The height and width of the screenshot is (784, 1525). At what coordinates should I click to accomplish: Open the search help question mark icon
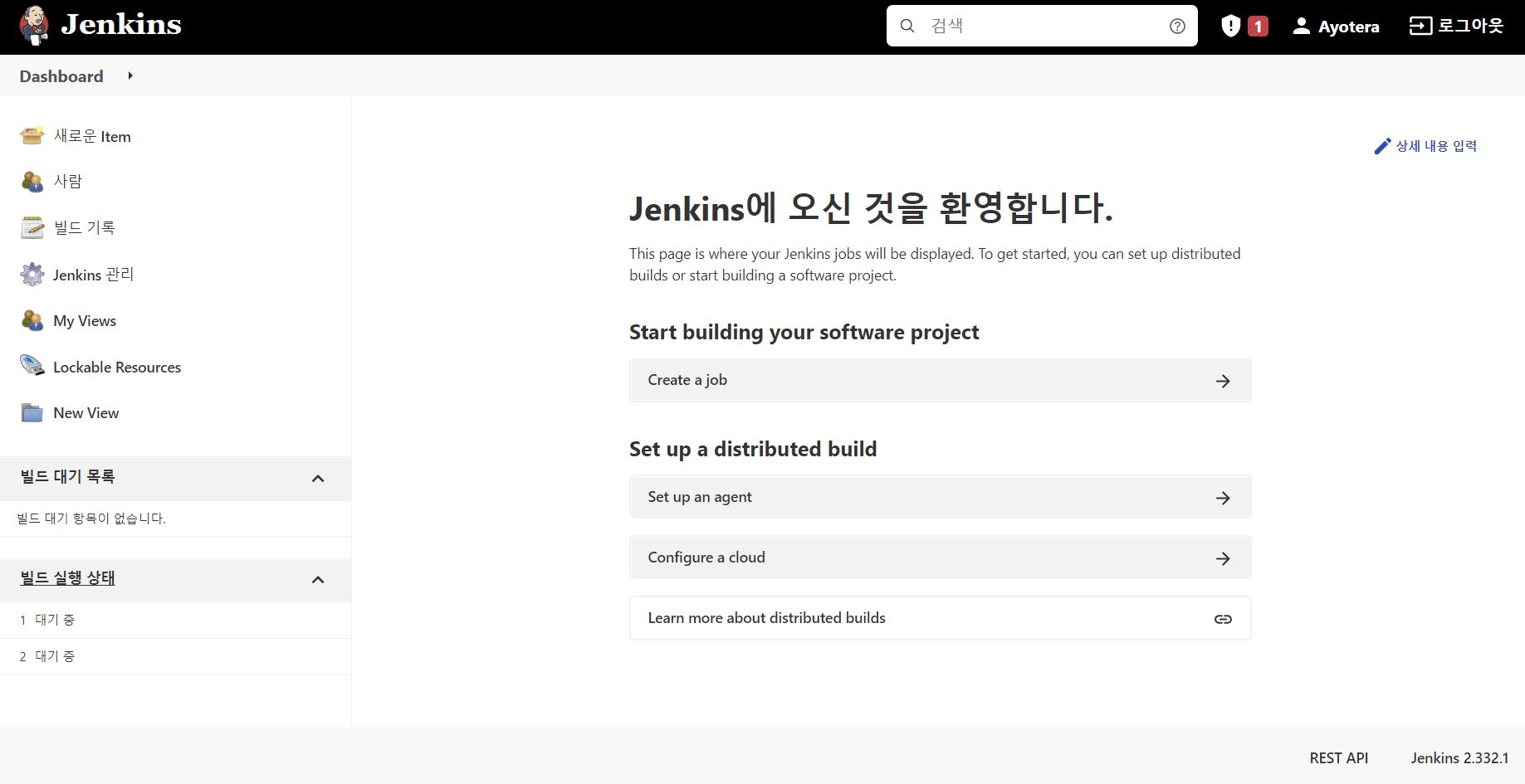[x=1177, y=26]
